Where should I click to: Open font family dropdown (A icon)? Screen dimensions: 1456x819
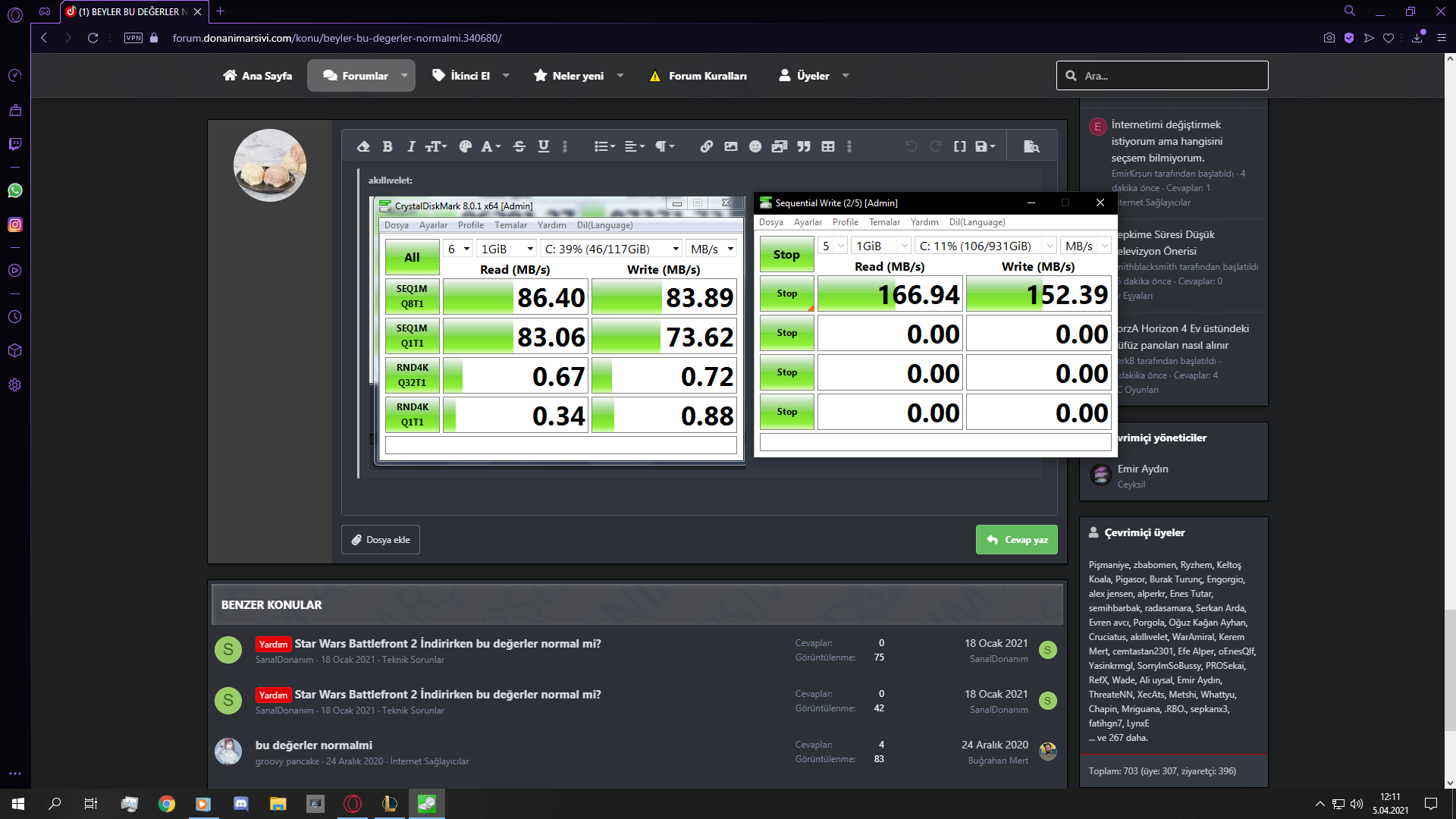click(491, 146)
